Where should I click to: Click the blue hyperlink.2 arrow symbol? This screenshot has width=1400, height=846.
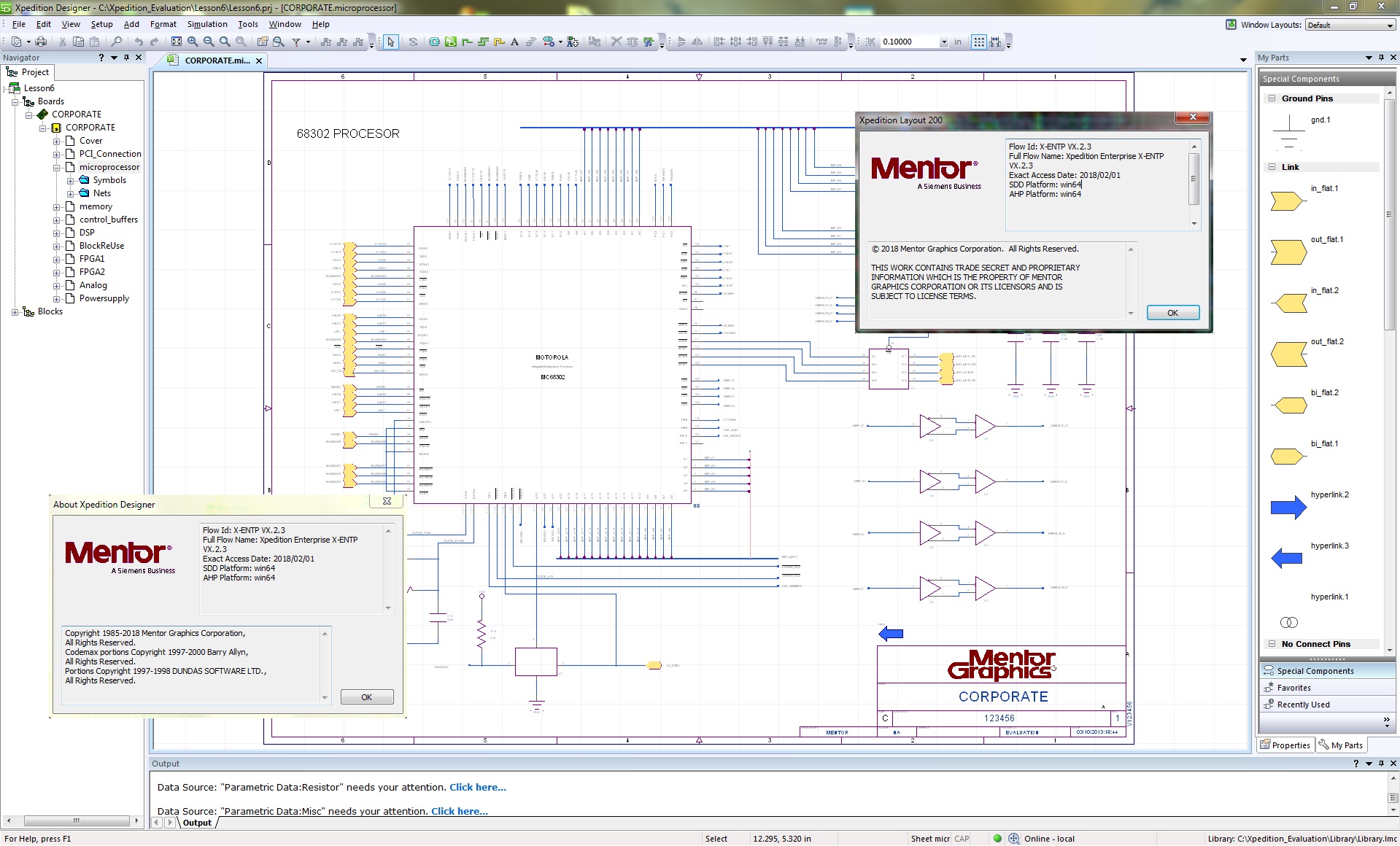1288,507
